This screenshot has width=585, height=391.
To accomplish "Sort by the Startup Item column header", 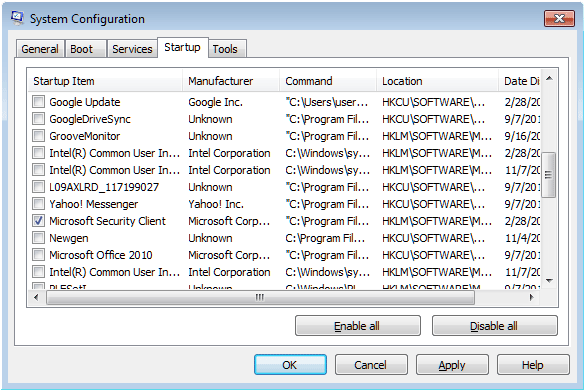I will [x=105, y=81].
